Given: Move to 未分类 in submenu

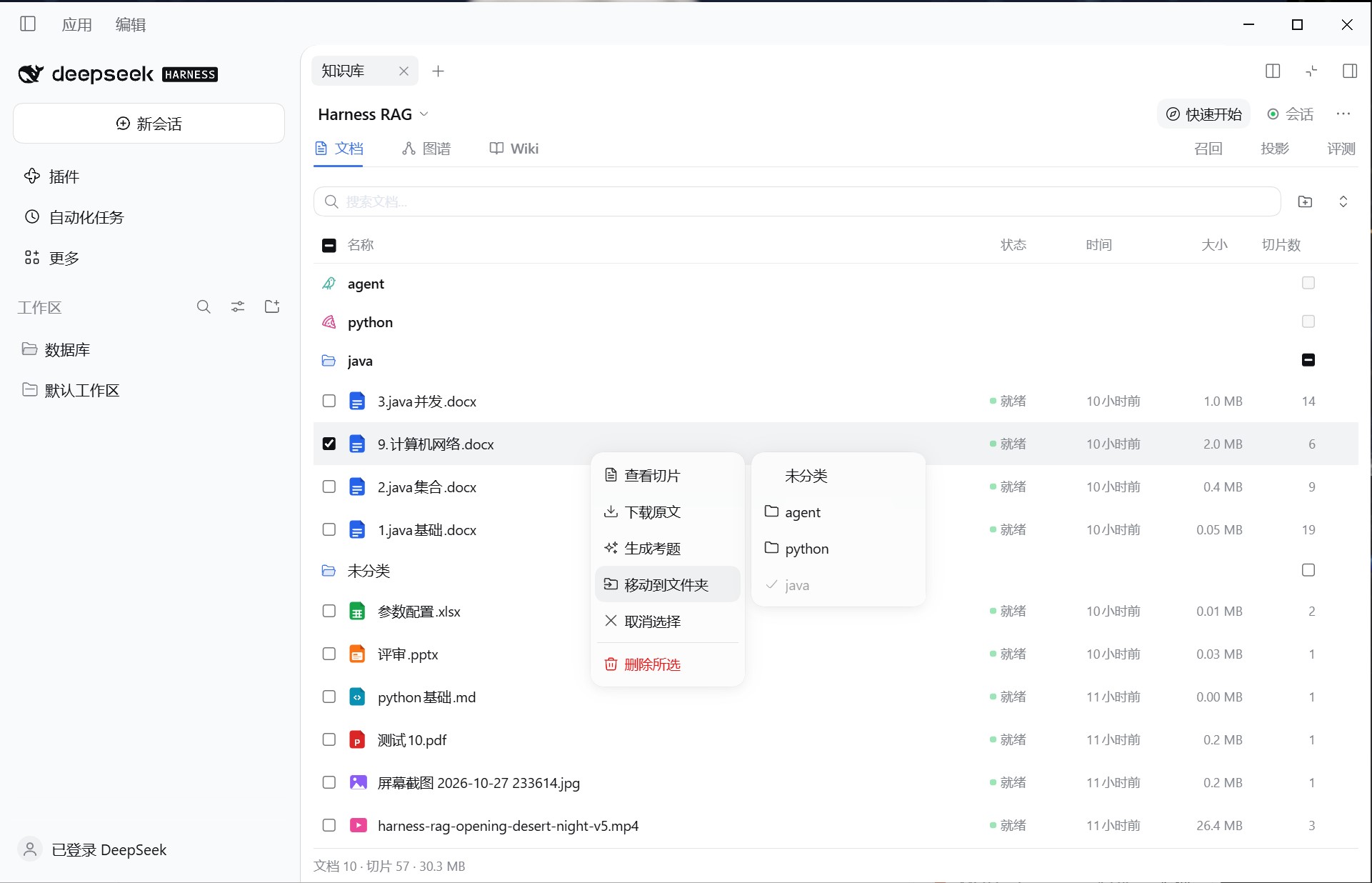Looking at the screenshot, I should pos(838,476).
